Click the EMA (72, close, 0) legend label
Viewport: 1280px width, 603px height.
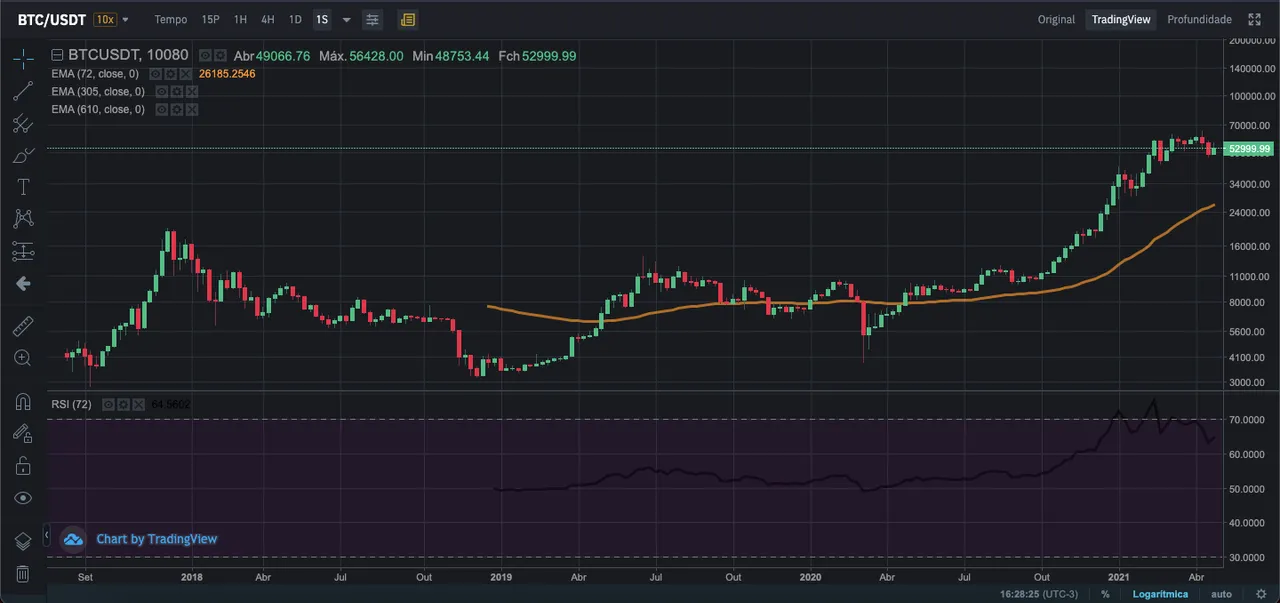pyautogui.click(x=95, y=74)
